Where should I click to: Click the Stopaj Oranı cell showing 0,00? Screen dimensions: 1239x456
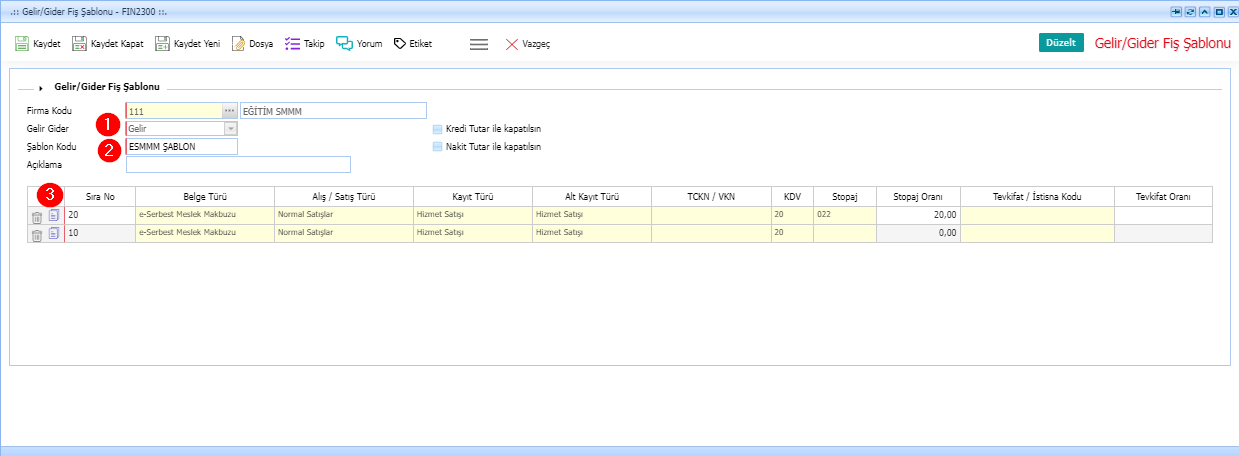919,233
